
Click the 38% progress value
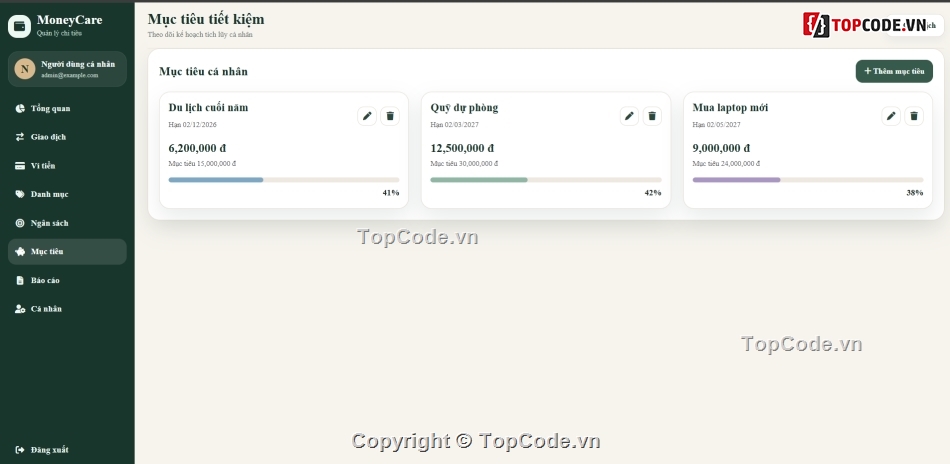coord(915,193)
